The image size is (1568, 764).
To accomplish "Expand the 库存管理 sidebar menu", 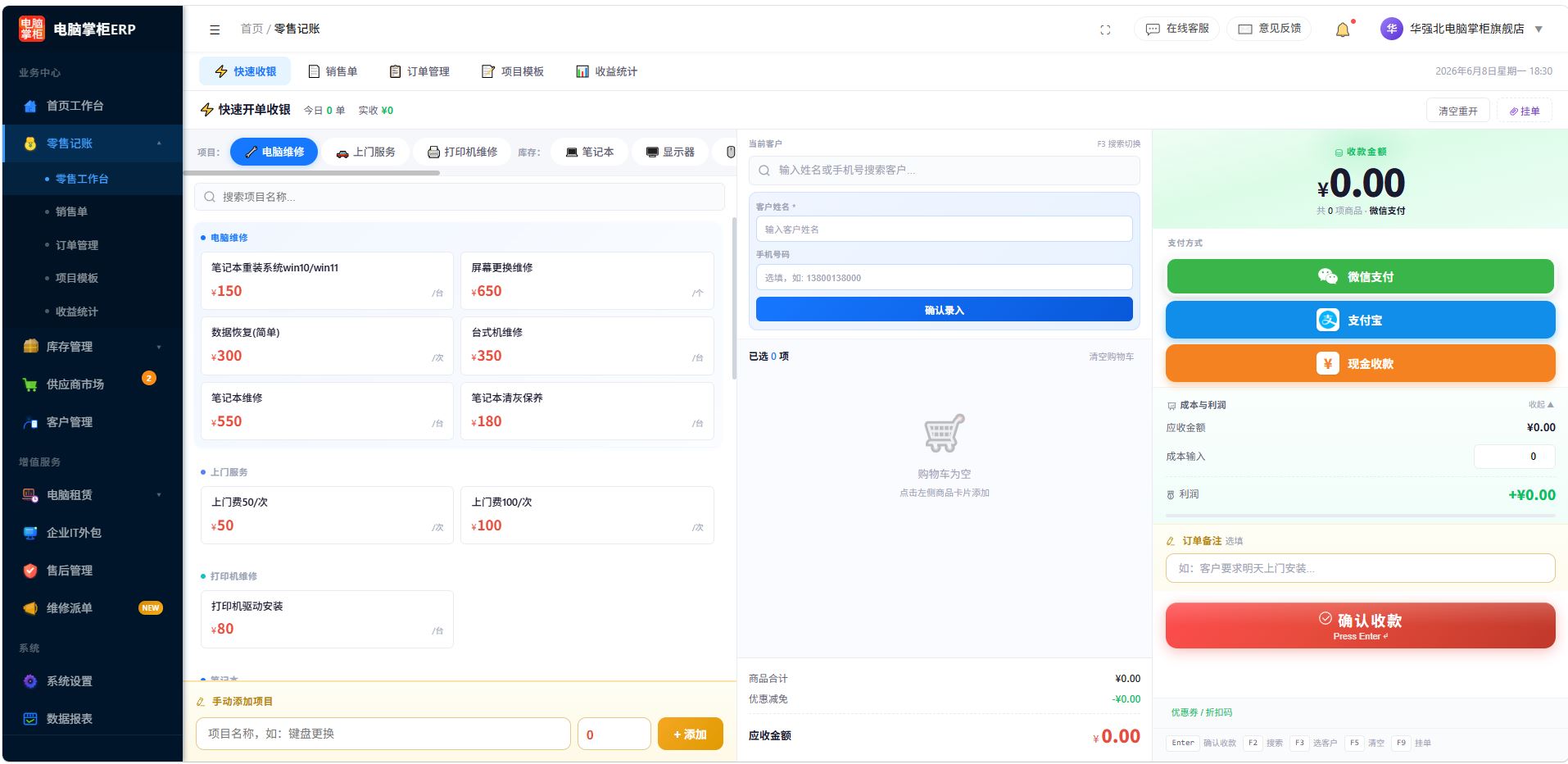I will (92, 347).
